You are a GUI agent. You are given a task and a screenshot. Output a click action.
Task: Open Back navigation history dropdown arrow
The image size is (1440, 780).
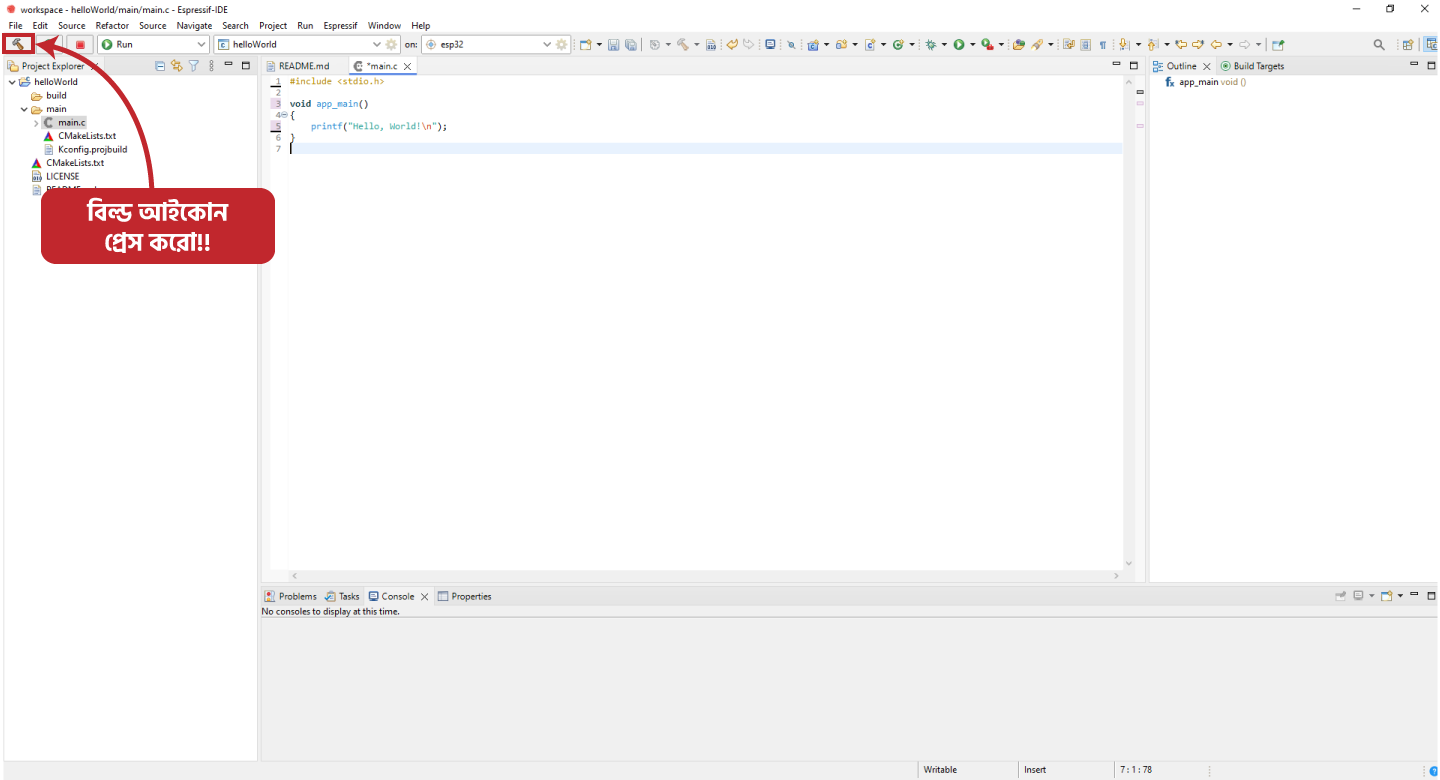(x=1230, y=44)
